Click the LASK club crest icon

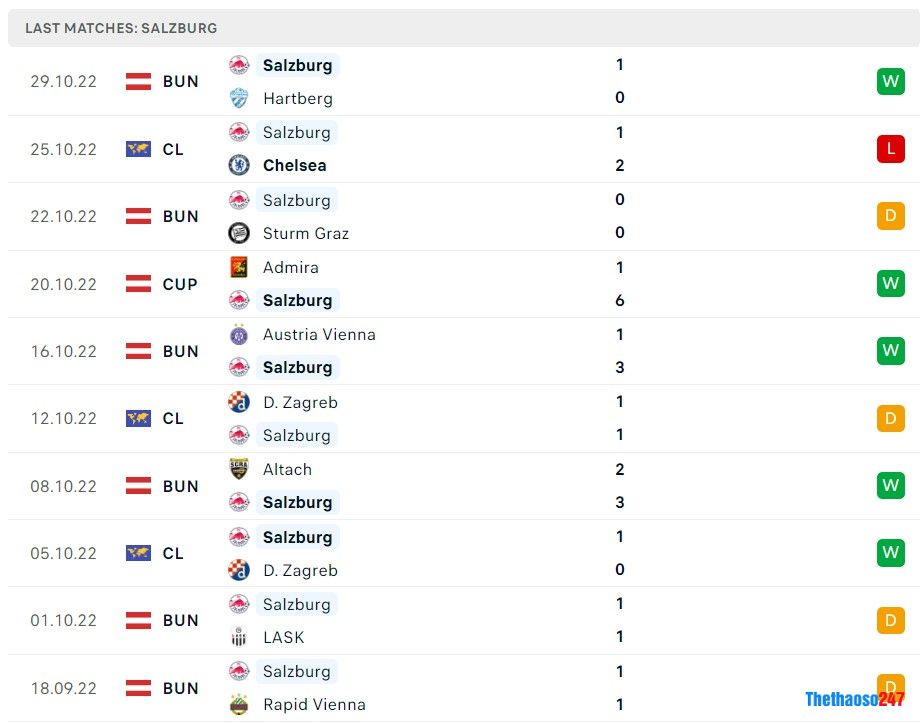click(239, 637)
